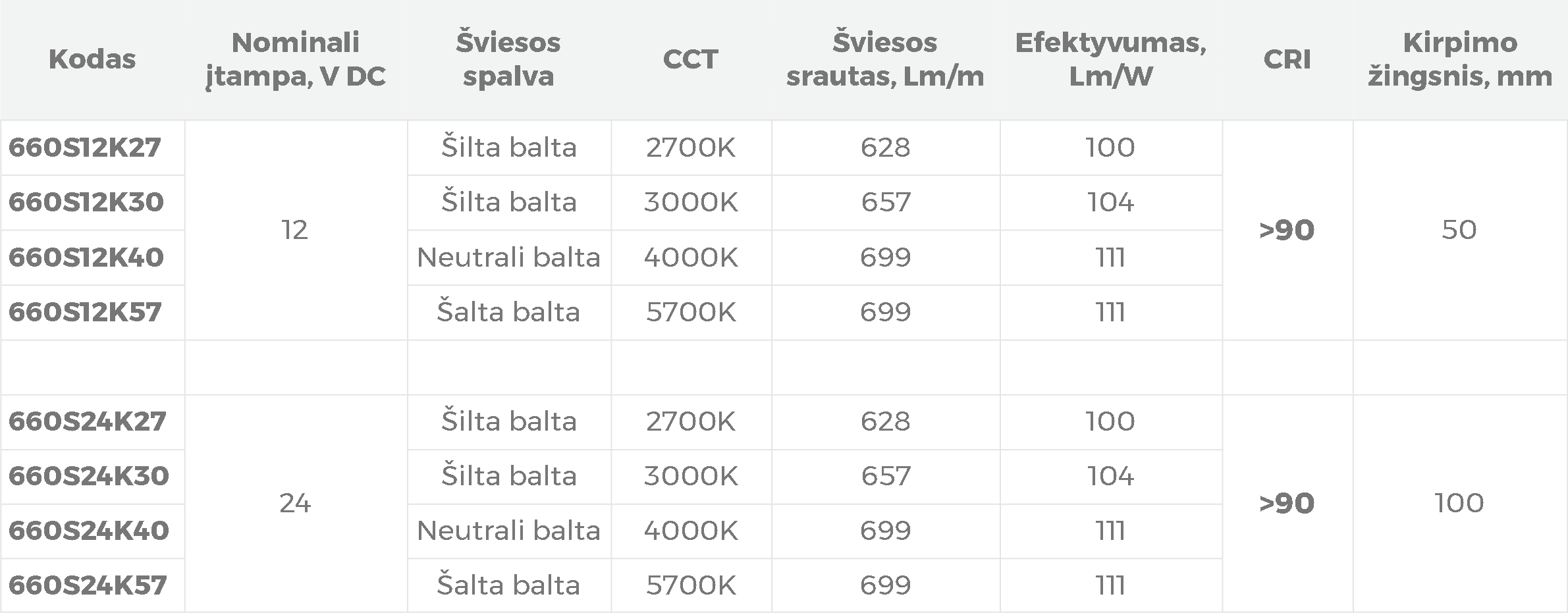
Task: Select the 12 volt voltage cell
Action: pos(295,230)
